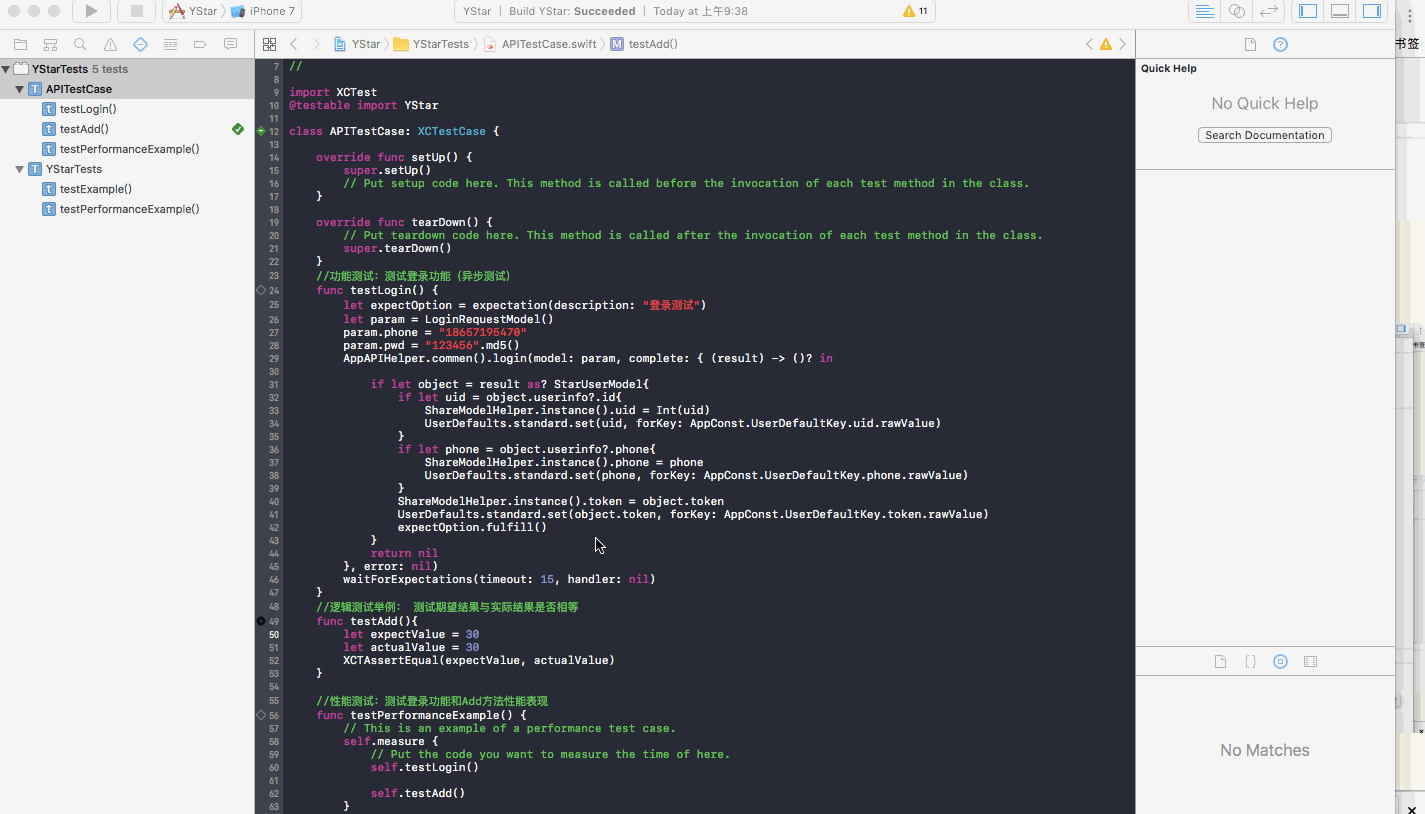The image size is (1425, 814).
Task: Collapse the root YStarTests 5 tests bundle
Action: 6,70
